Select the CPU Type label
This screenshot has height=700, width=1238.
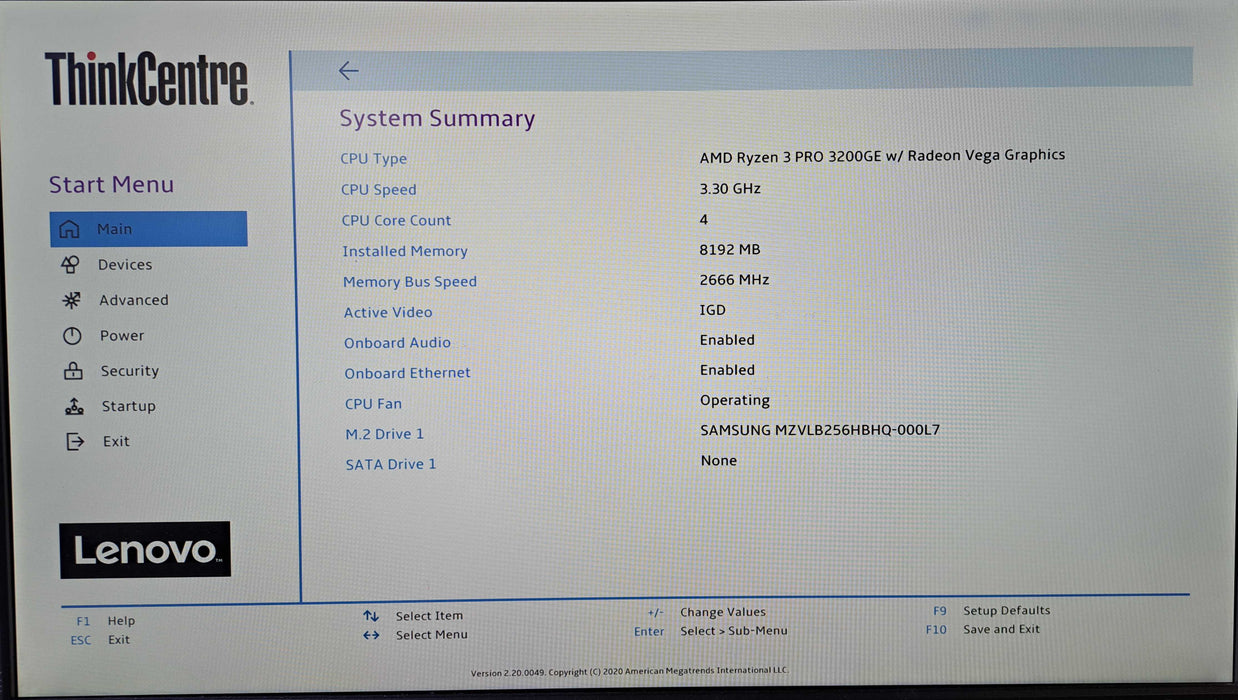coord(374,159)
